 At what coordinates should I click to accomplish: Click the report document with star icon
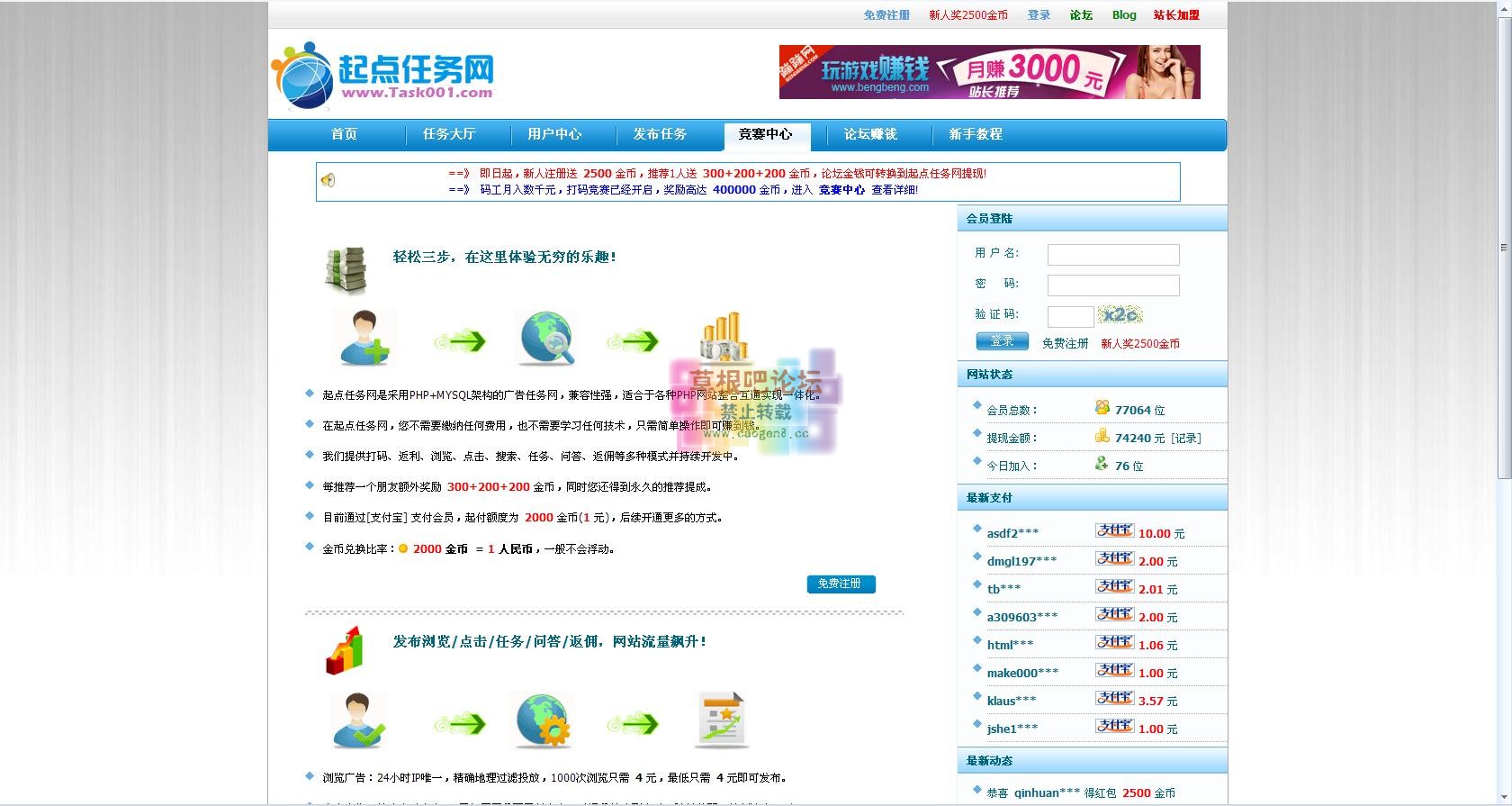(x=722, y=720)
